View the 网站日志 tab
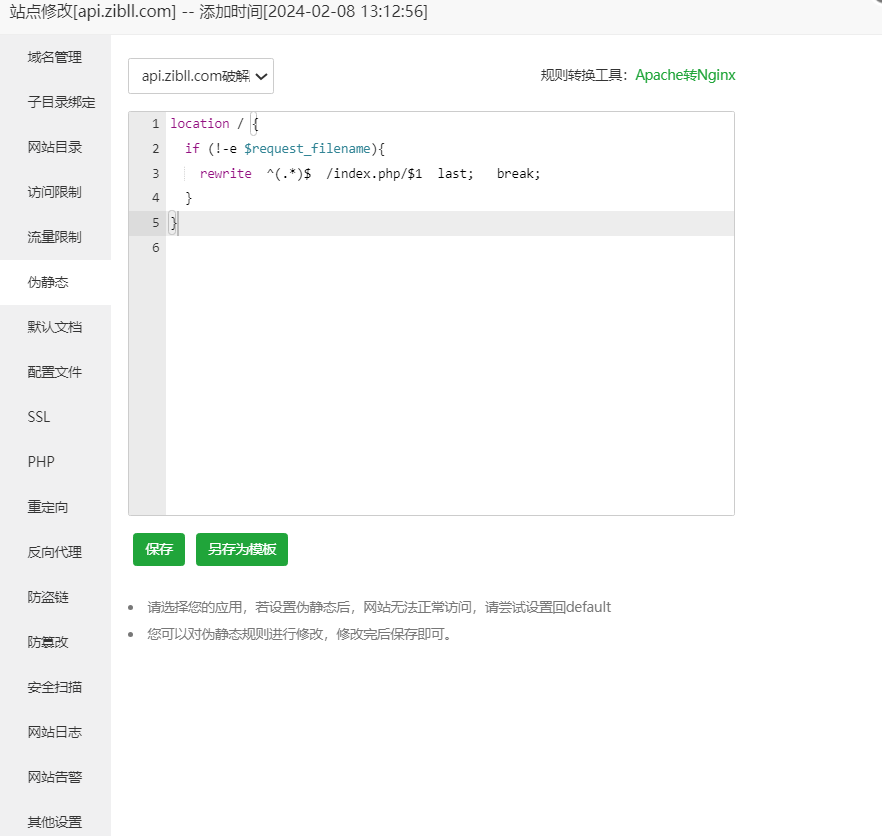Image resolution: width=882 pixels, height=836 pixels. pyautogui.click(x=55, y=731)
